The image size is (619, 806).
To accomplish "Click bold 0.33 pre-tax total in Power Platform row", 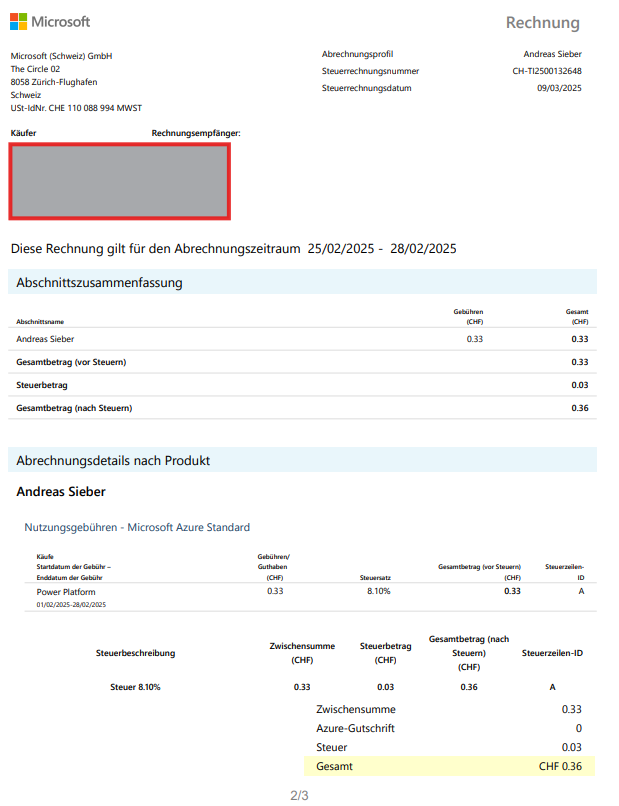I will click(513, 591).
